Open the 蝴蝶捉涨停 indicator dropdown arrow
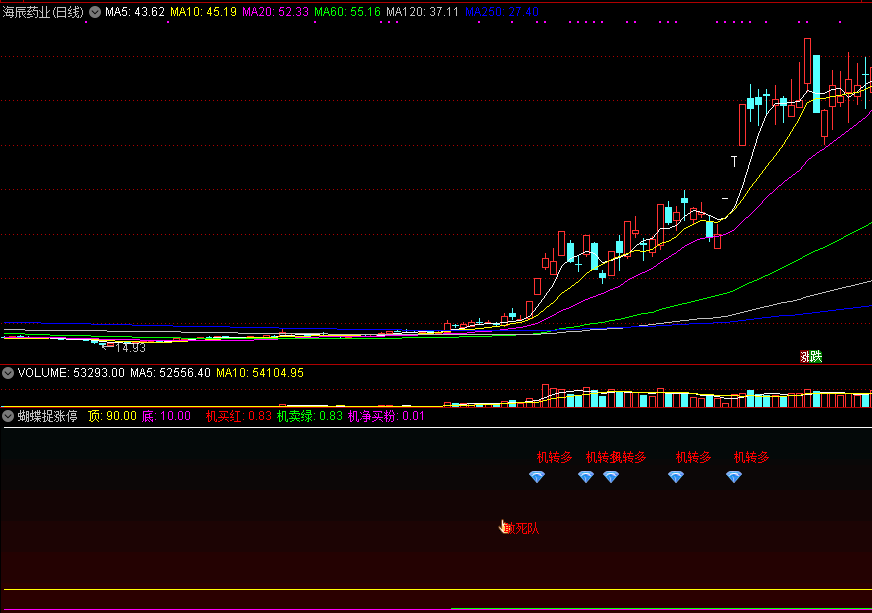872x613 pixels. tap(8, 416)
